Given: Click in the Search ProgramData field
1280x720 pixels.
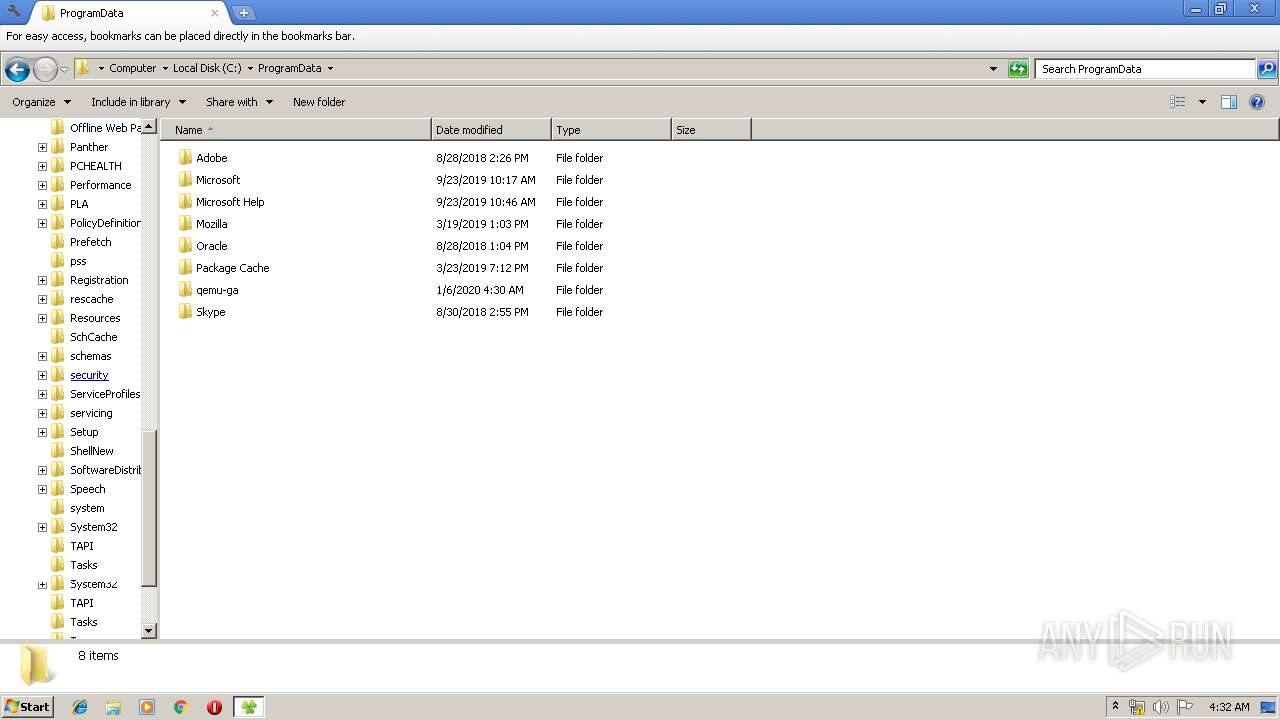Looking at the screenshot, I should pos(1145,69).
